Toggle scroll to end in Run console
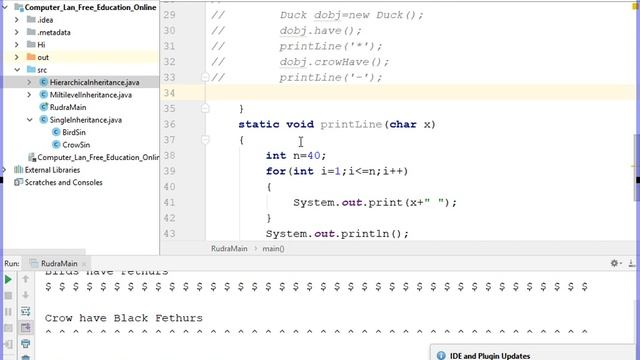The height and width of the screenshot is (360, 640). coord(25,327)
